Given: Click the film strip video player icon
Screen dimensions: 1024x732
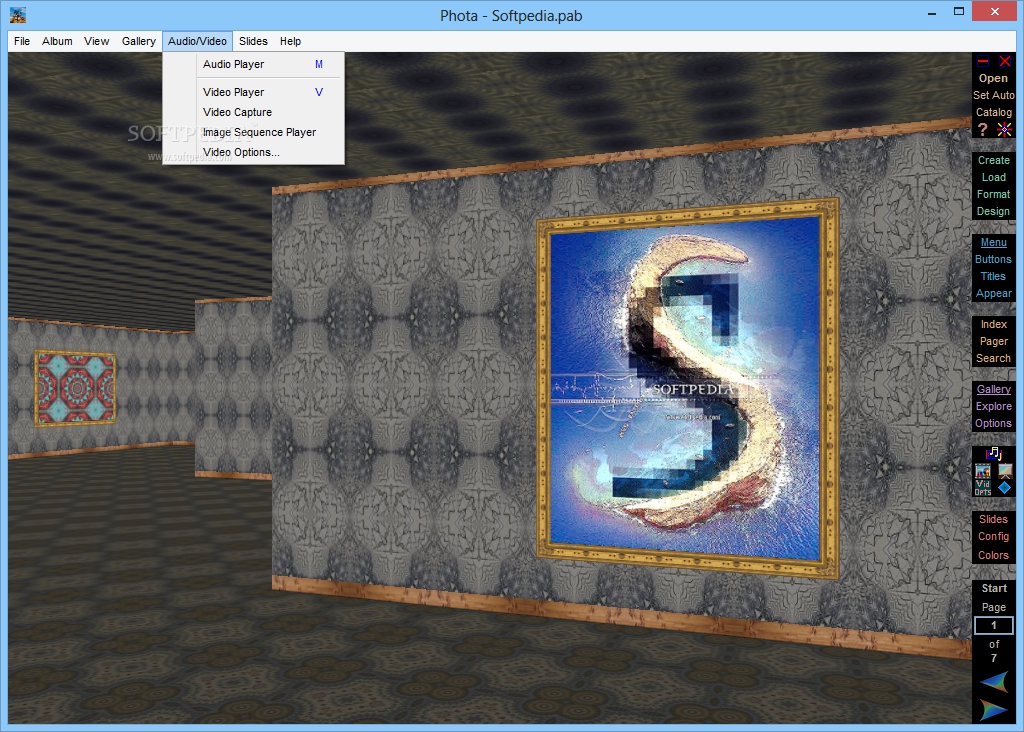Looking at the screenshot, I should [x=983, y=471].
